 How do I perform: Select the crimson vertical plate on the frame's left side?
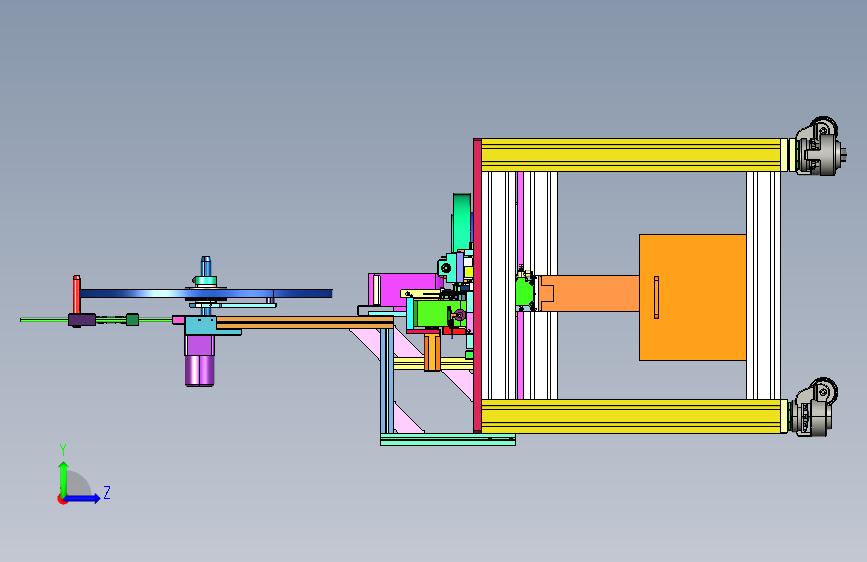click(477, 285)
